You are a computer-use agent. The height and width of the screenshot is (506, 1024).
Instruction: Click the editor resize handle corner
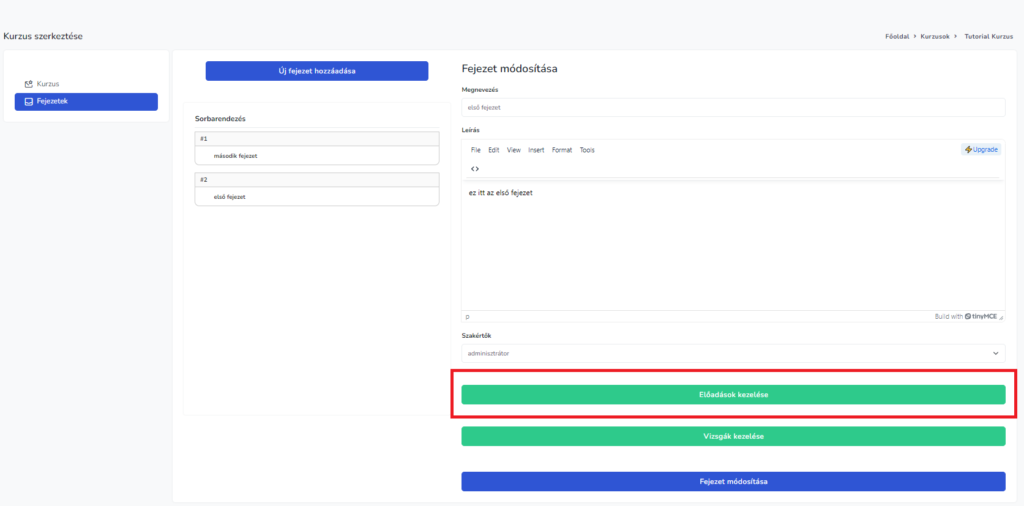1000,317
